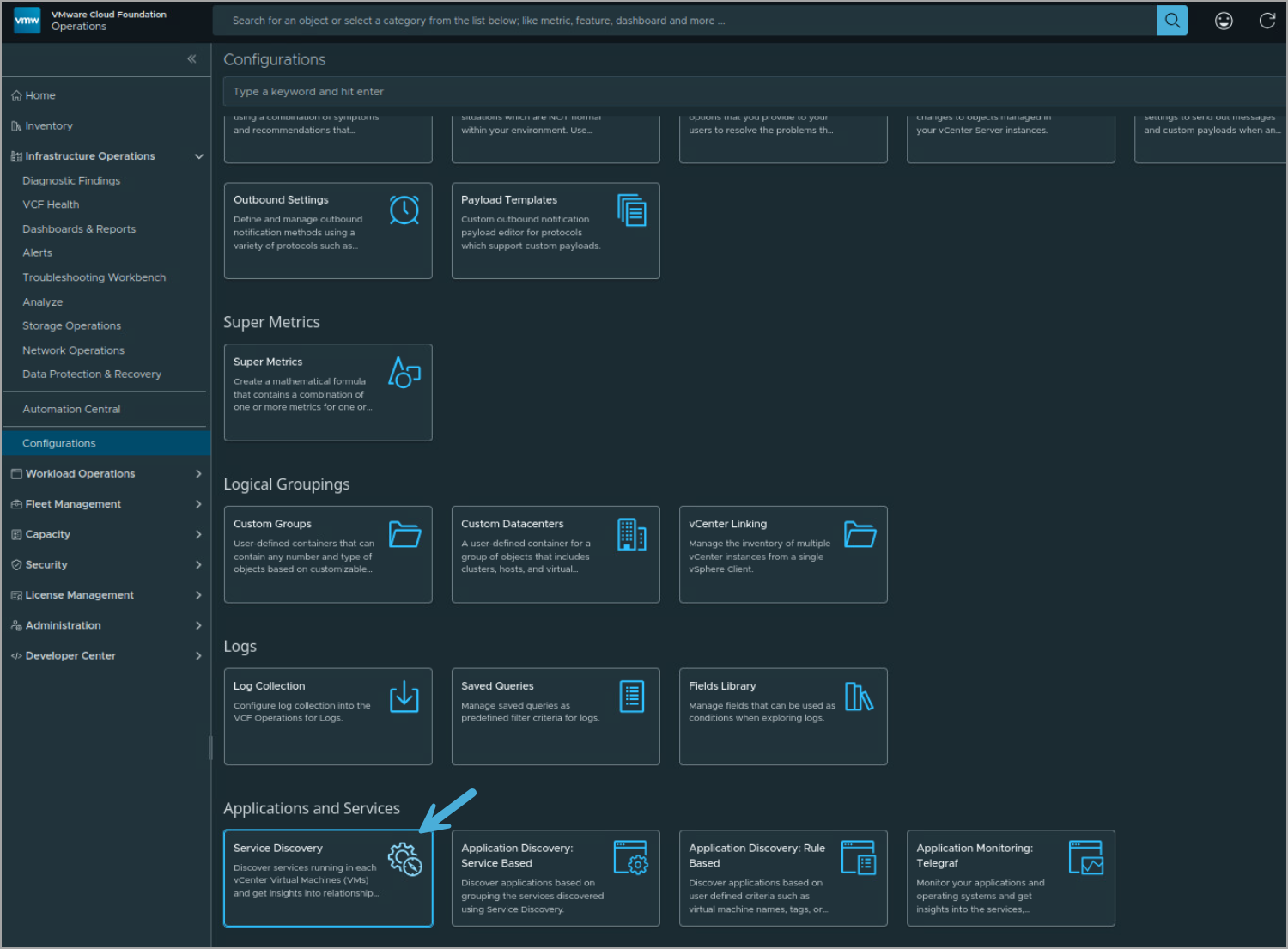Open the smiley feedback icon
1288x949 pixels.
[1224, 21]
